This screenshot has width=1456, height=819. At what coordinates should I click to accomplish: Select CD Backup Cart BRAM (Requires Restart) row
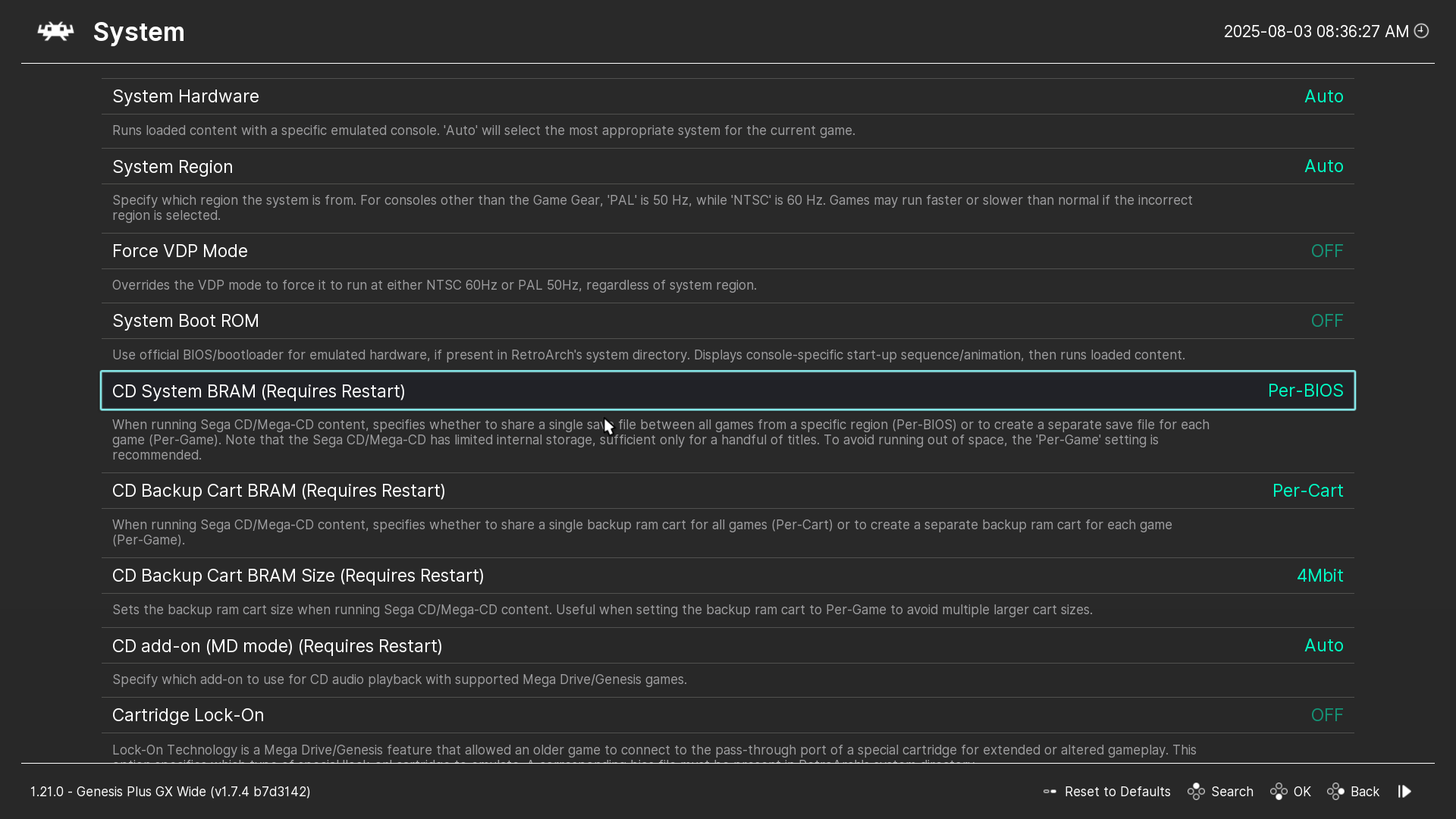(728, 491)
